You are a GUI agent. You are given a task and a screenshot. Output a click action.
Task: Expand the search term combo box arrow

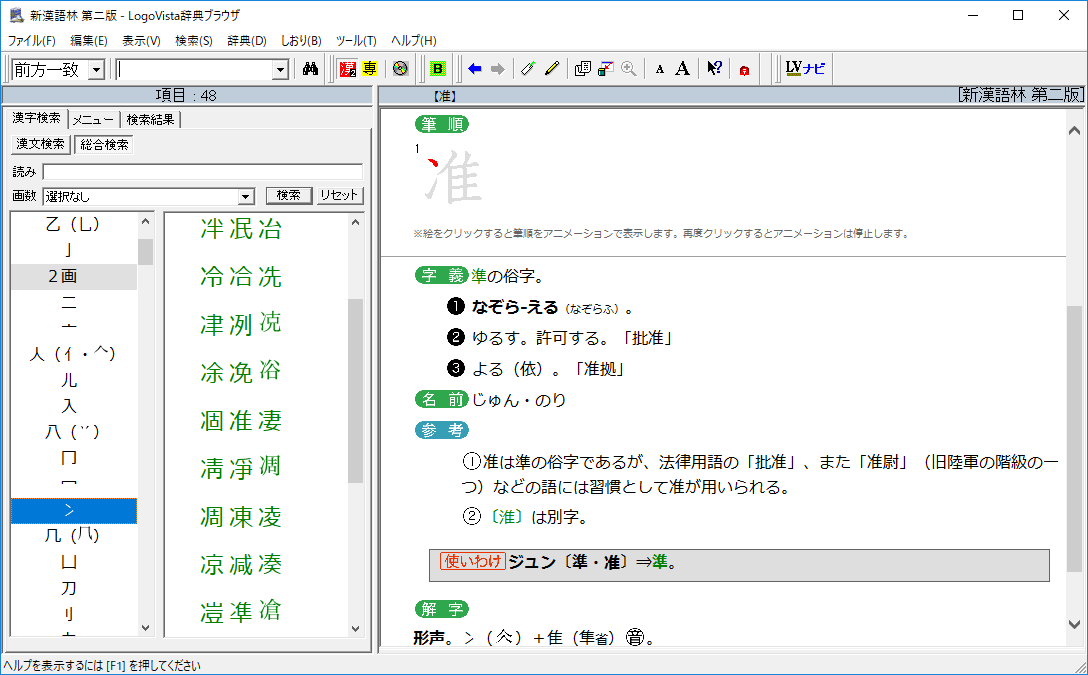(280, 69)
